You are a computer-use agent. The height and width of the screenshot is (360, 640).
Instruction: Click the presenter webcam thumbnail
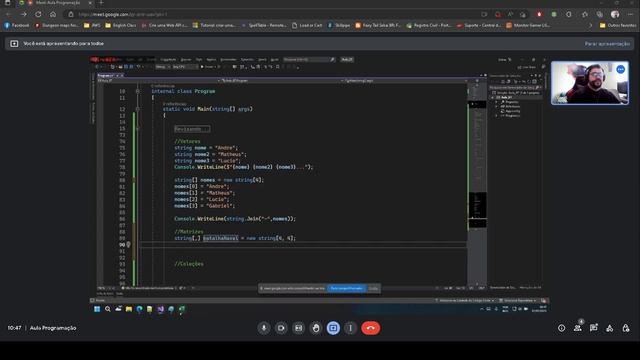click(590, 83)
